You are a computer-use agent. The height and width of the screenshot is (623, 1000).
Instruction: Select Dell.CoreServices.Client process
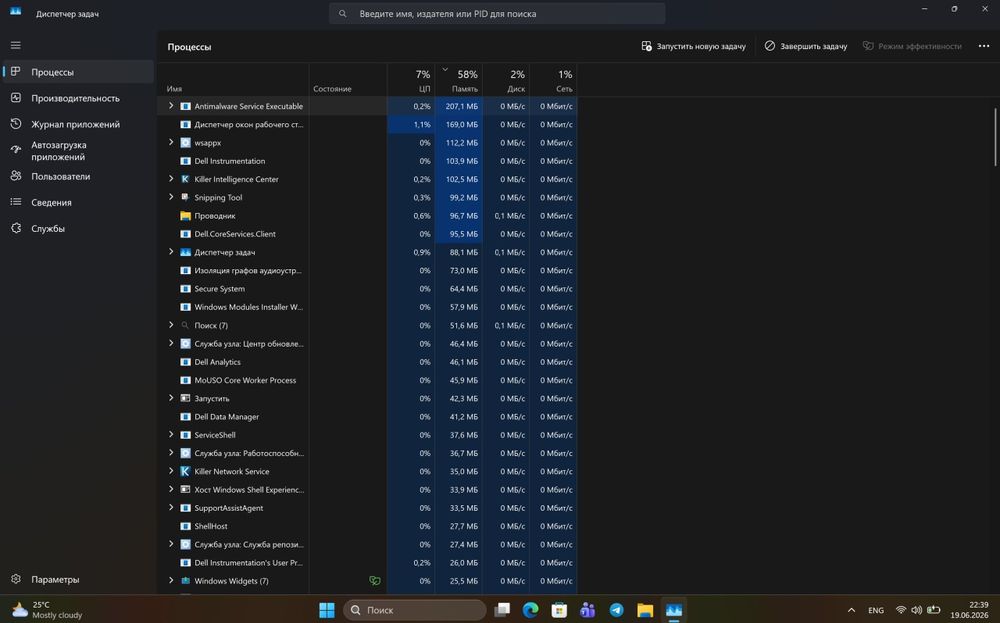(367, 234)
